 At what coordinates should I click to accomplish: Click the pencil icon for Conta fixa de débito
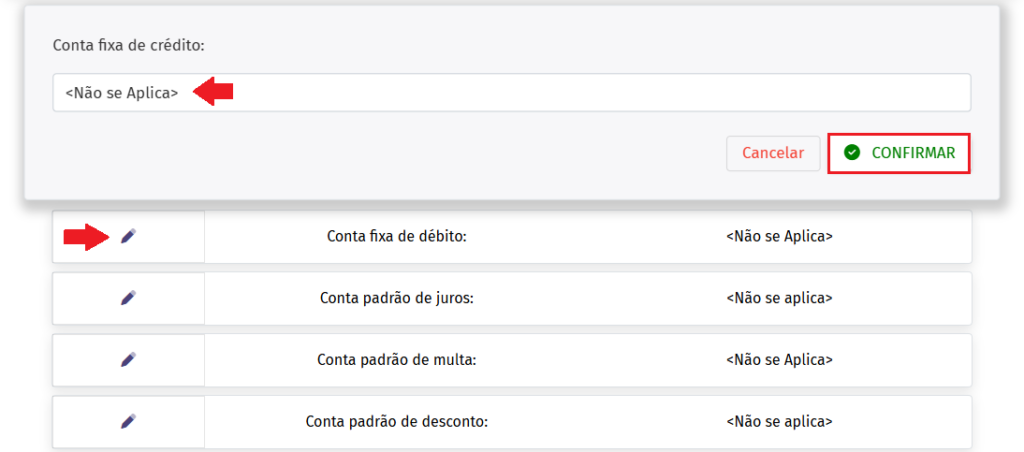[x=128, y=236]
